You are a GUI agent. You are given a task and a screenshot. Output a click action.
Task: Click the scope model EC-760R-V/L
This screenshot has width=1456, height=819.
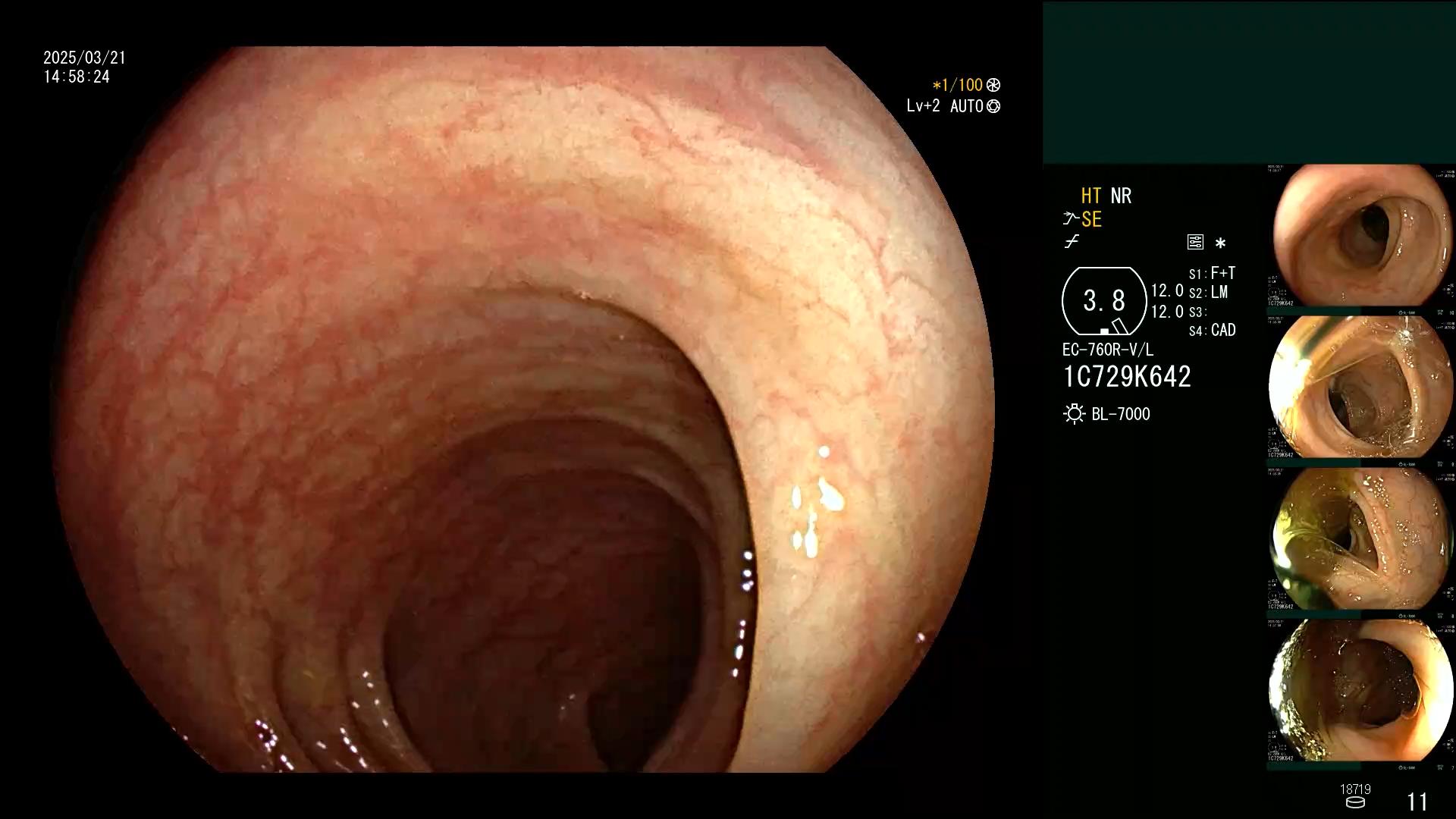(1108, 350)
